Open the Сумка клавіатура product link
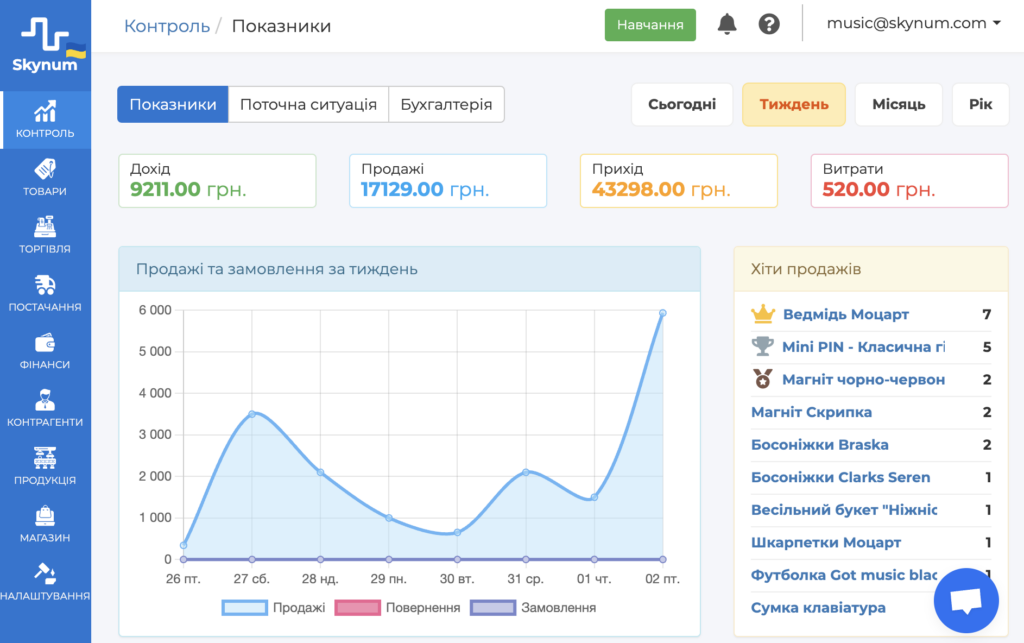 tap(818, 608)
